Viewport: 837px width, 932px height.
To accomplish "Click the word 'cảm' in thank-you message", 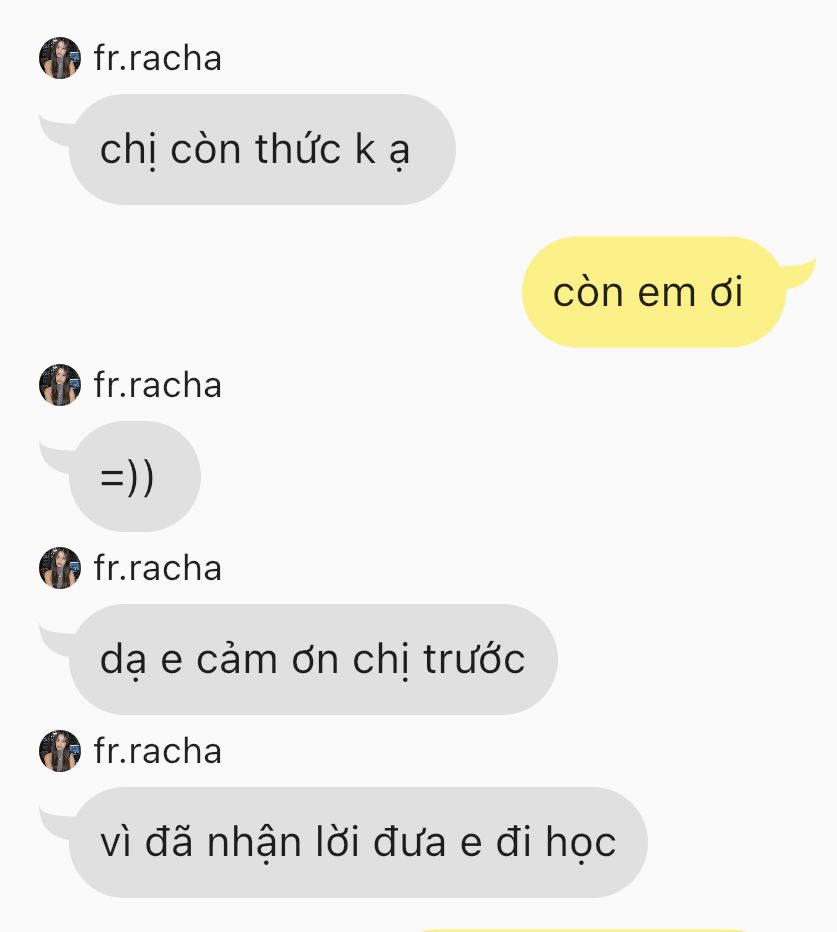I will pos(237,659).
